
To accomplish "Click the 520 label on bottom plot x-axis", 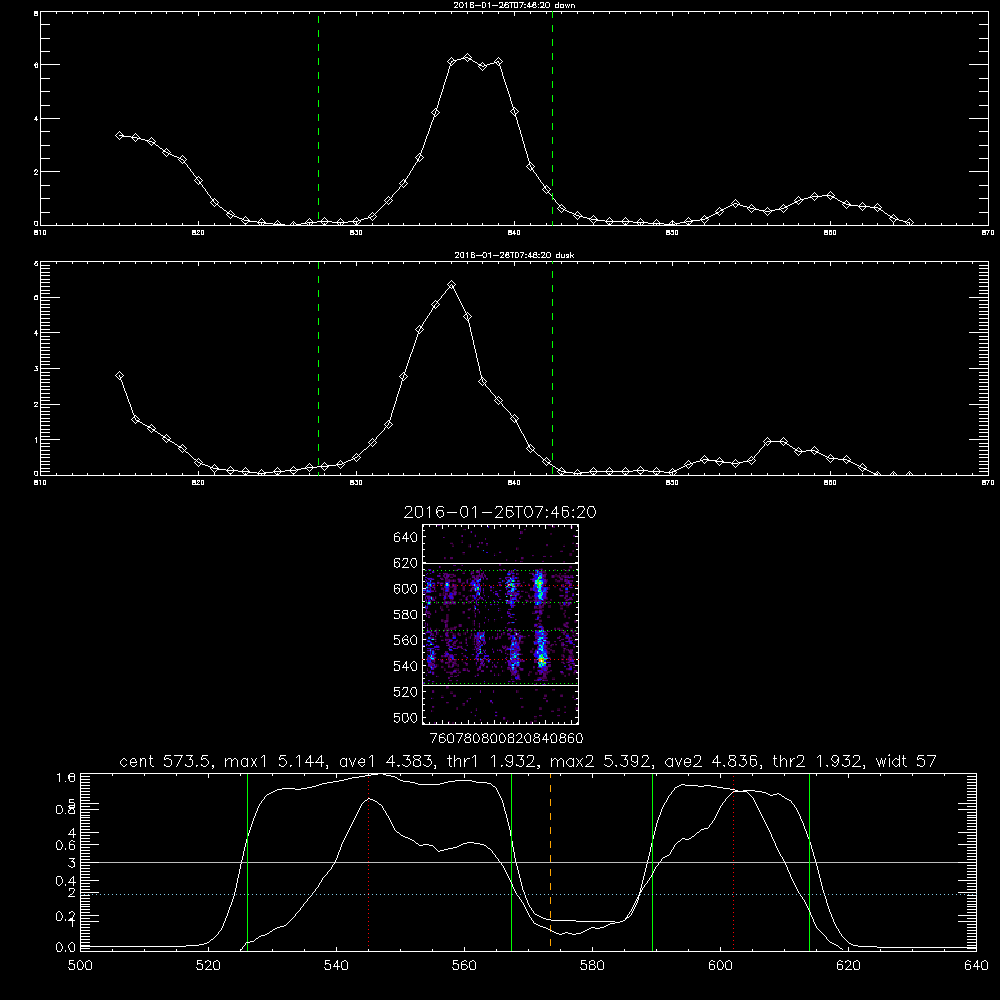I will click(x=208, y=966).
